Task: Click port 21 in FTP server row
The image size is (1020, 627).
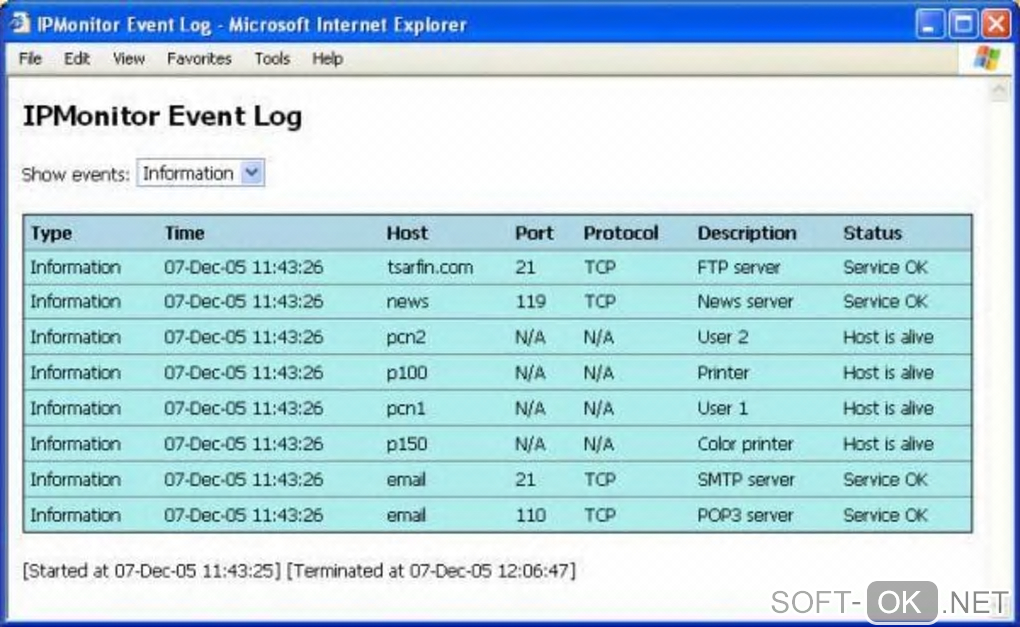Action: click(x=525, y=267)
